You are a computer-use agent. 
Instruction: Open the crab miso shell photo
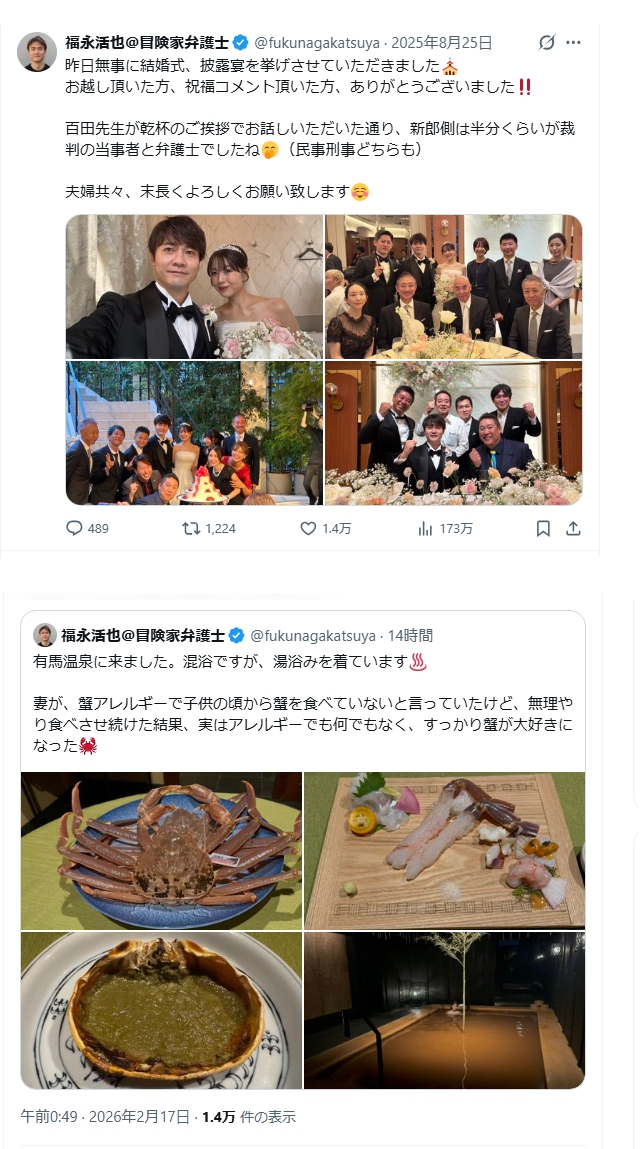(x=161, y=1011)
